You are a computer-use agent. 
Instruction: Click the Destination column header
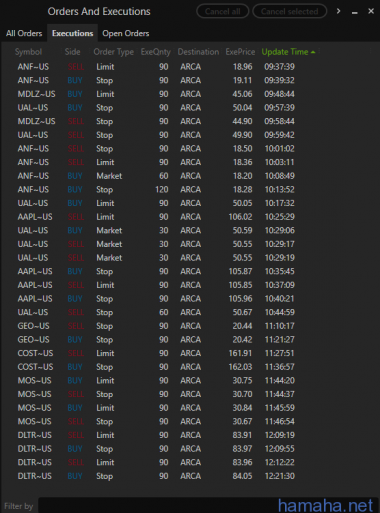(x=198, y=52)
